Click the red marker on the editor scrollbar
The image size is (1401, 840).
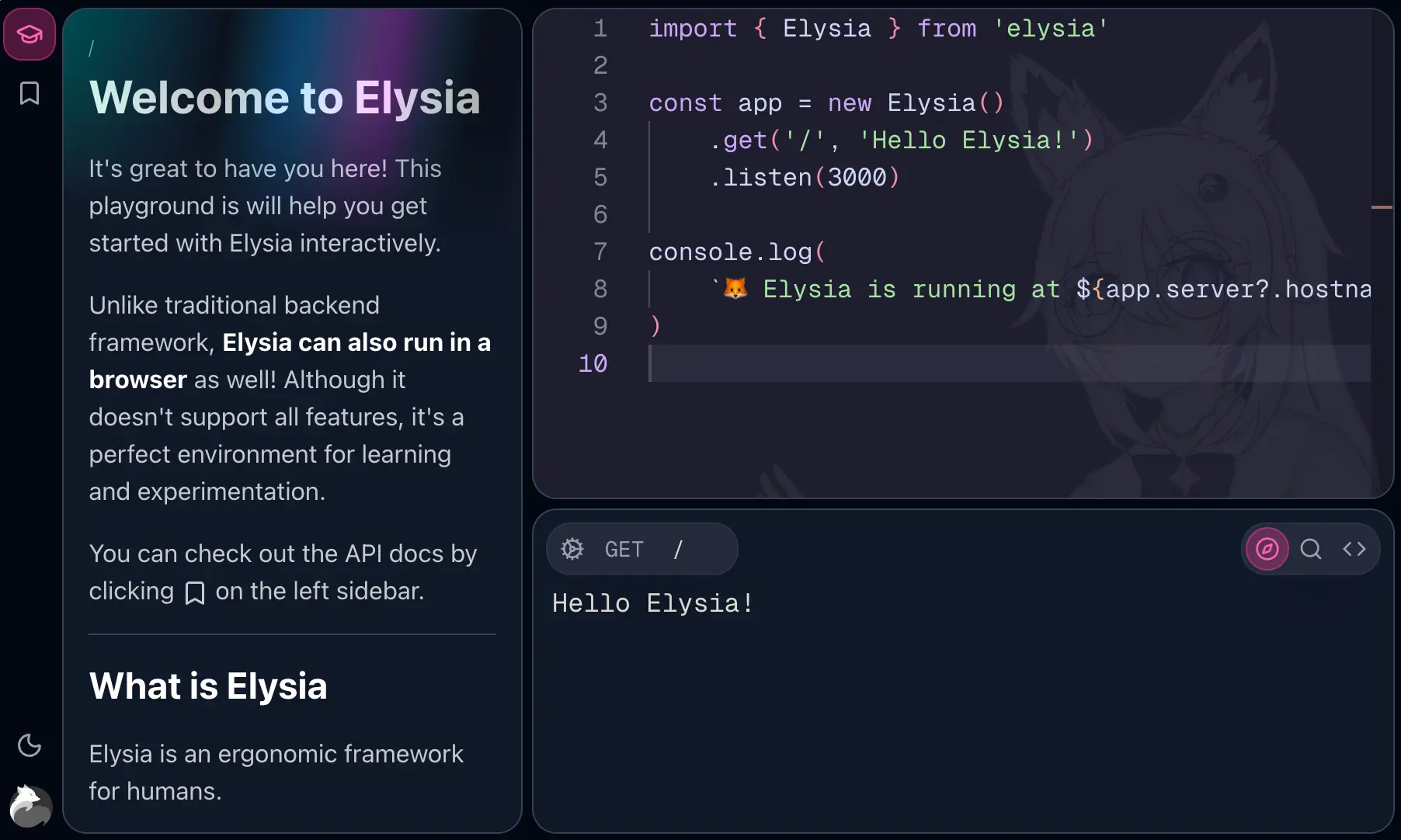(x=1382, y=207)
